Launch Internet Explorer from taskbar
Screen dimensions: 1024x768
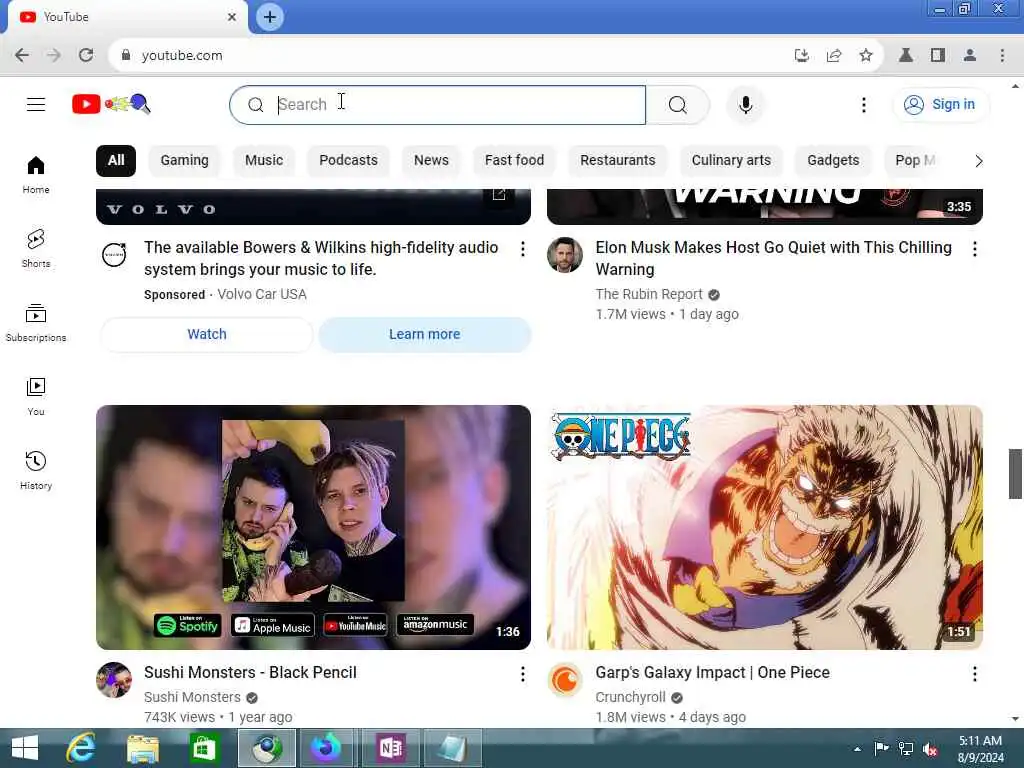coord(81,748)
